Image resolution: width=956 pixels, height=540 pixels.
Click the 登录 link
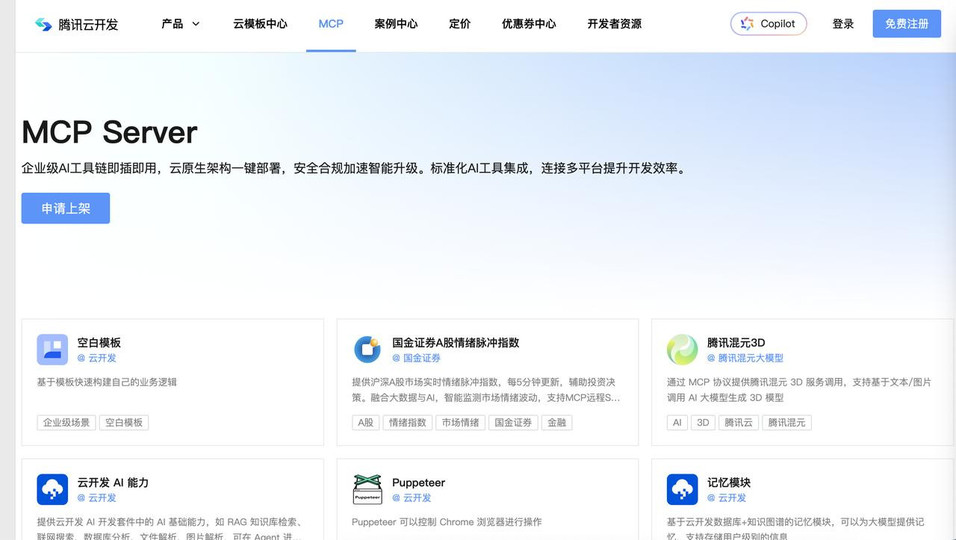click(x=843, y=24)
